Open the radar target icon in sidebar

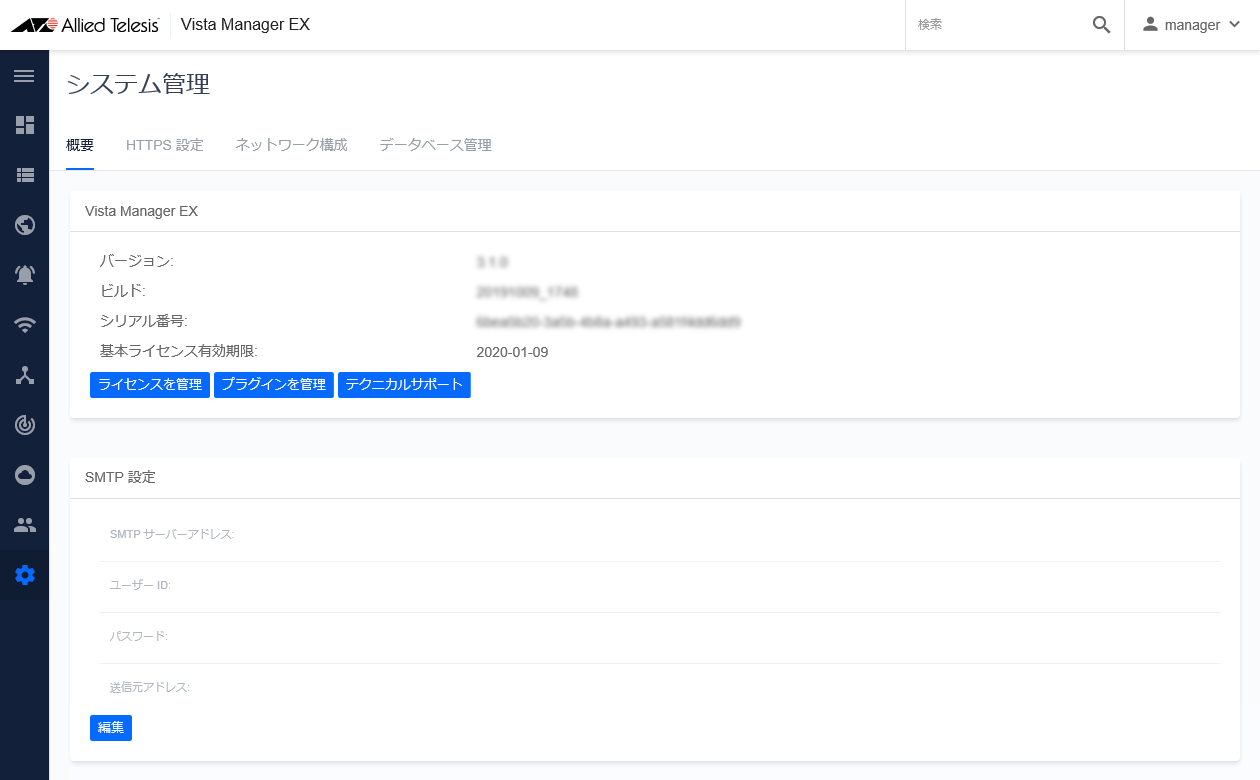tap(24, 425)
